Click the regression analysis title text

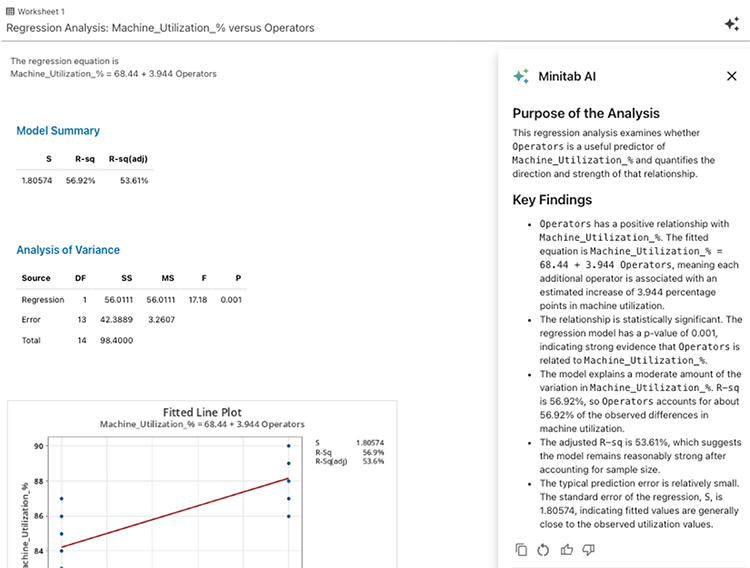coord(160,28)
